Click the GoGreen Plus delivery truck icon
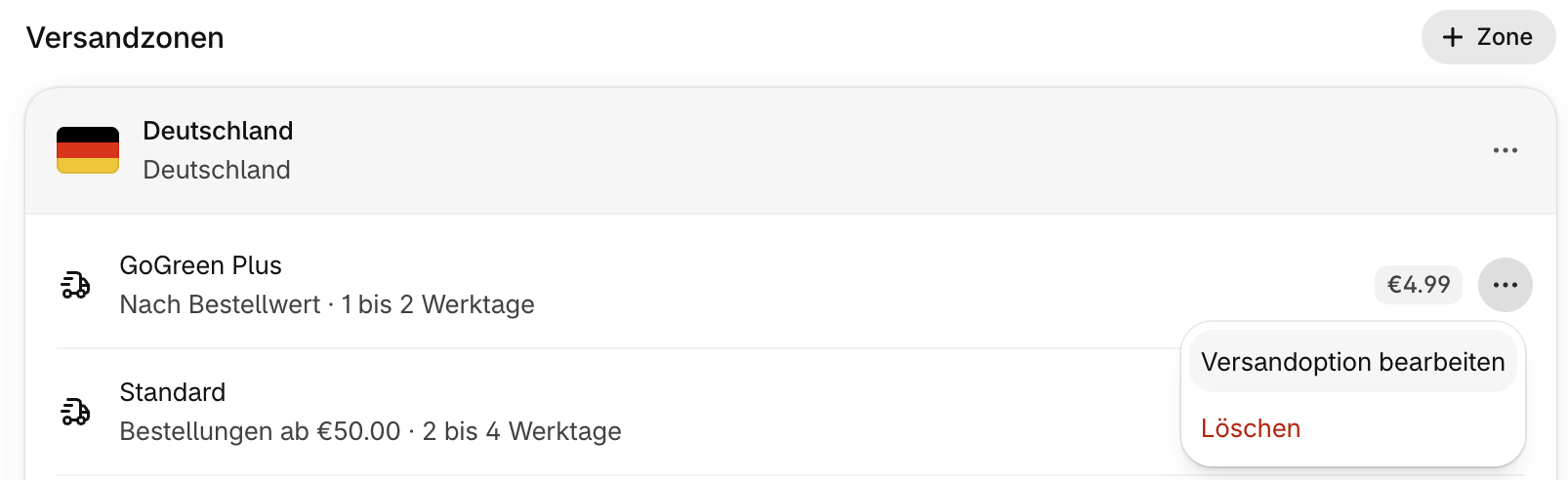 [x=75, y=285]
